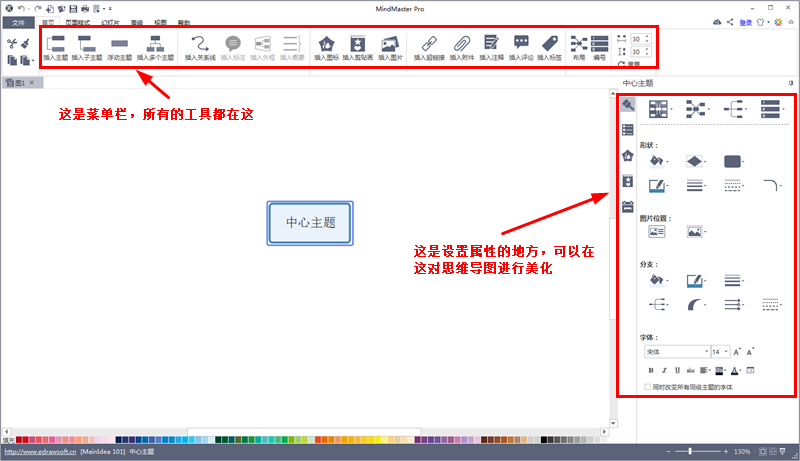
Task: Toggle strikethrough abc formatting
Action: [690, 370]
